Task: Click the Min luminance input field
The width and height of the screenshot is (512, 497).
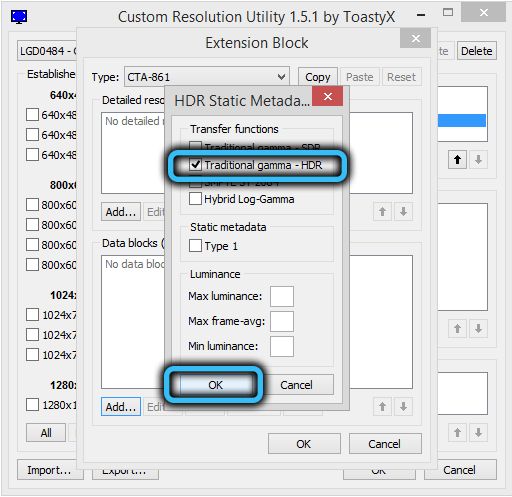Action: (282, 346)
